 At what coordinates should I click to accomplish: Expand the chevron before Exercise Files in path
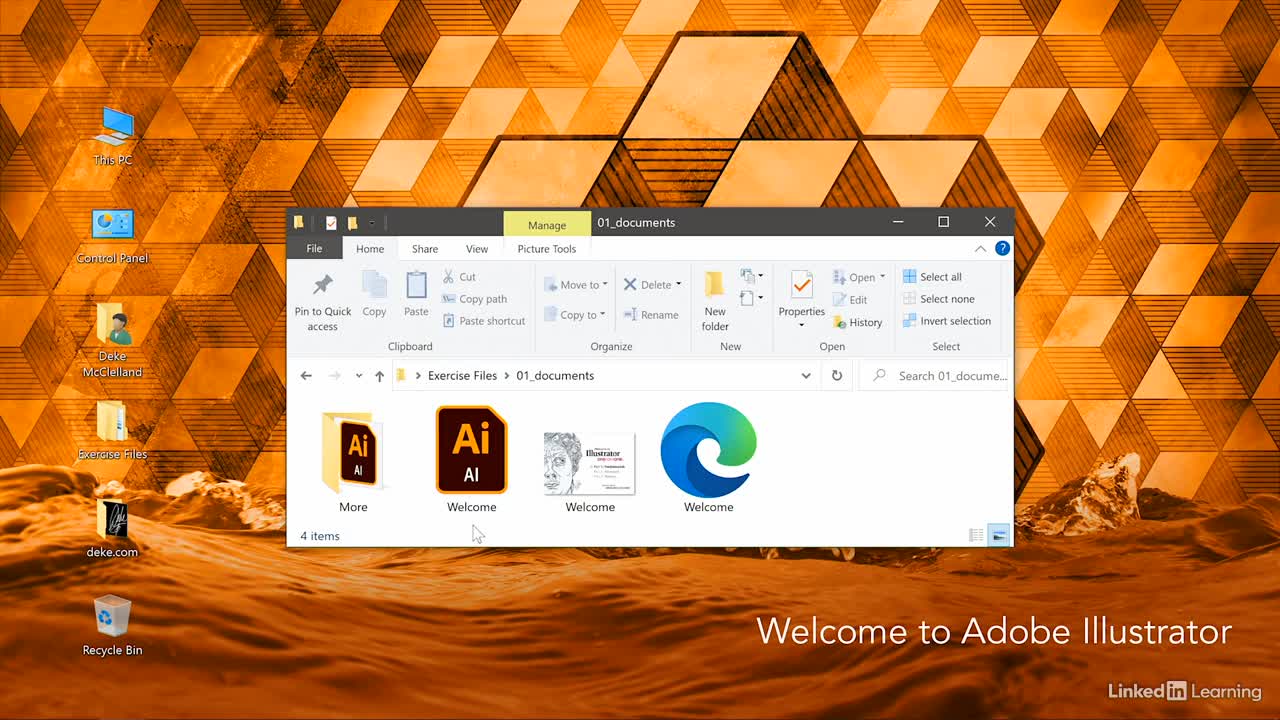[x=418, y=376]
